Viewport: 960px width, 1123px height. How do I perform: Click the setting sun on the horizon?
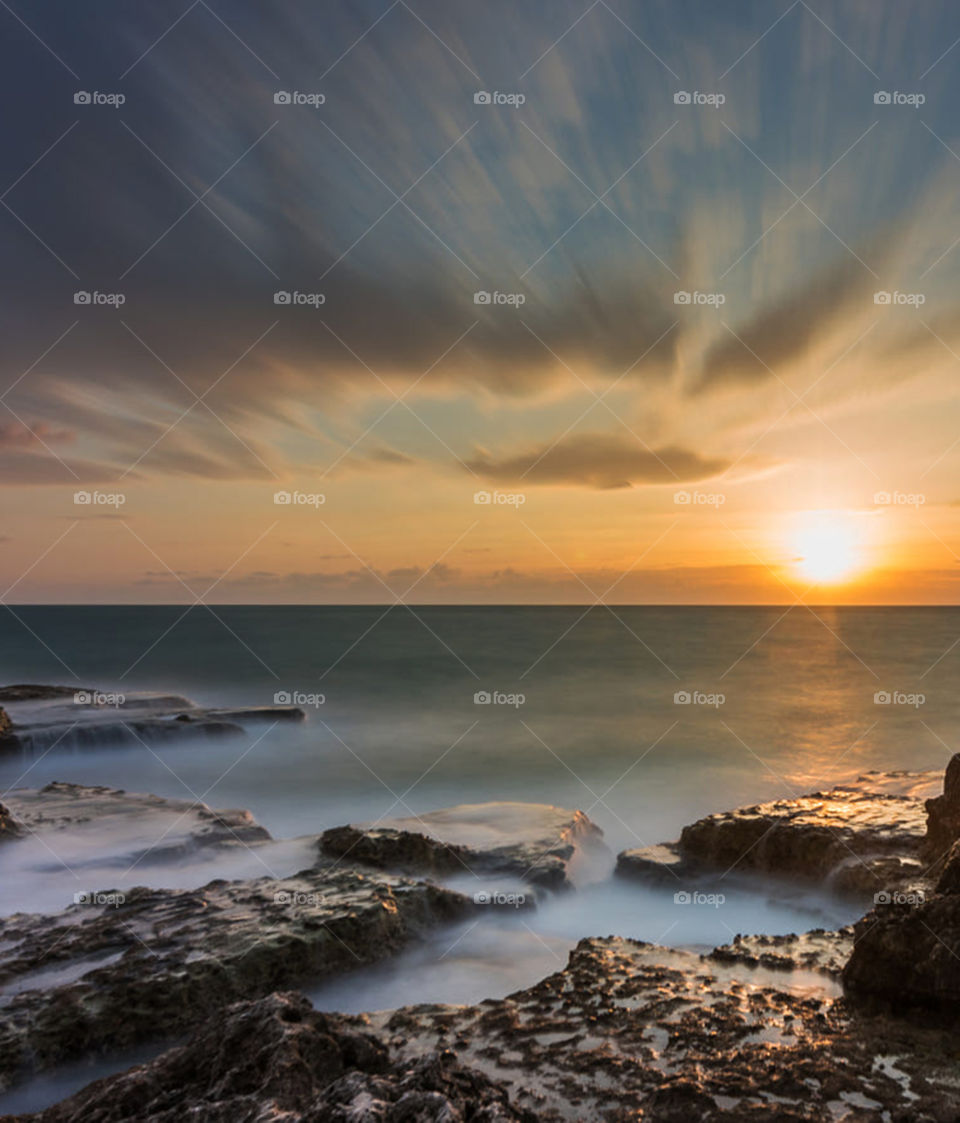tap(824, 549)
